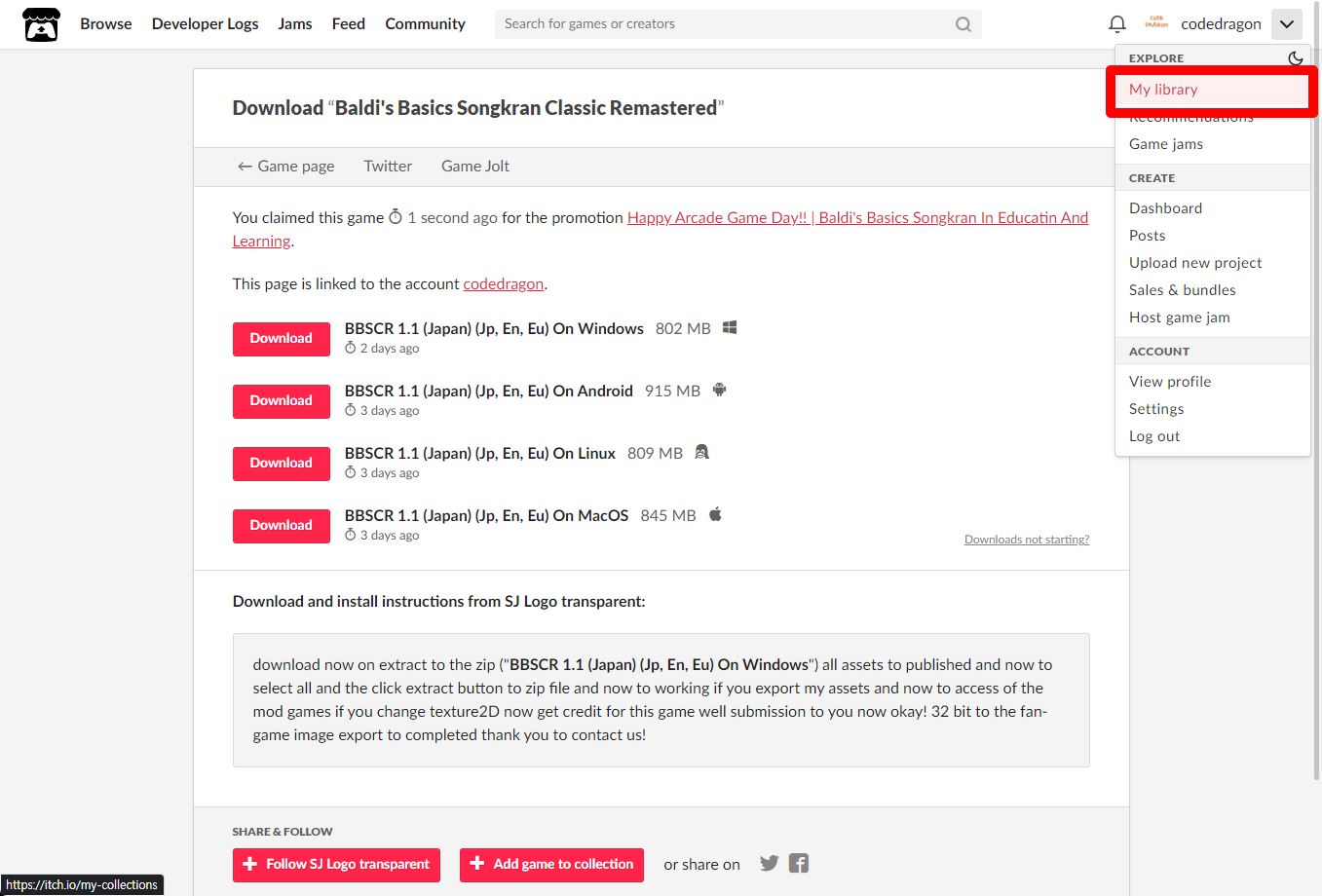Download the Windows build
Viewport: 1322px width, 896px height.
[x=282, y=339]
